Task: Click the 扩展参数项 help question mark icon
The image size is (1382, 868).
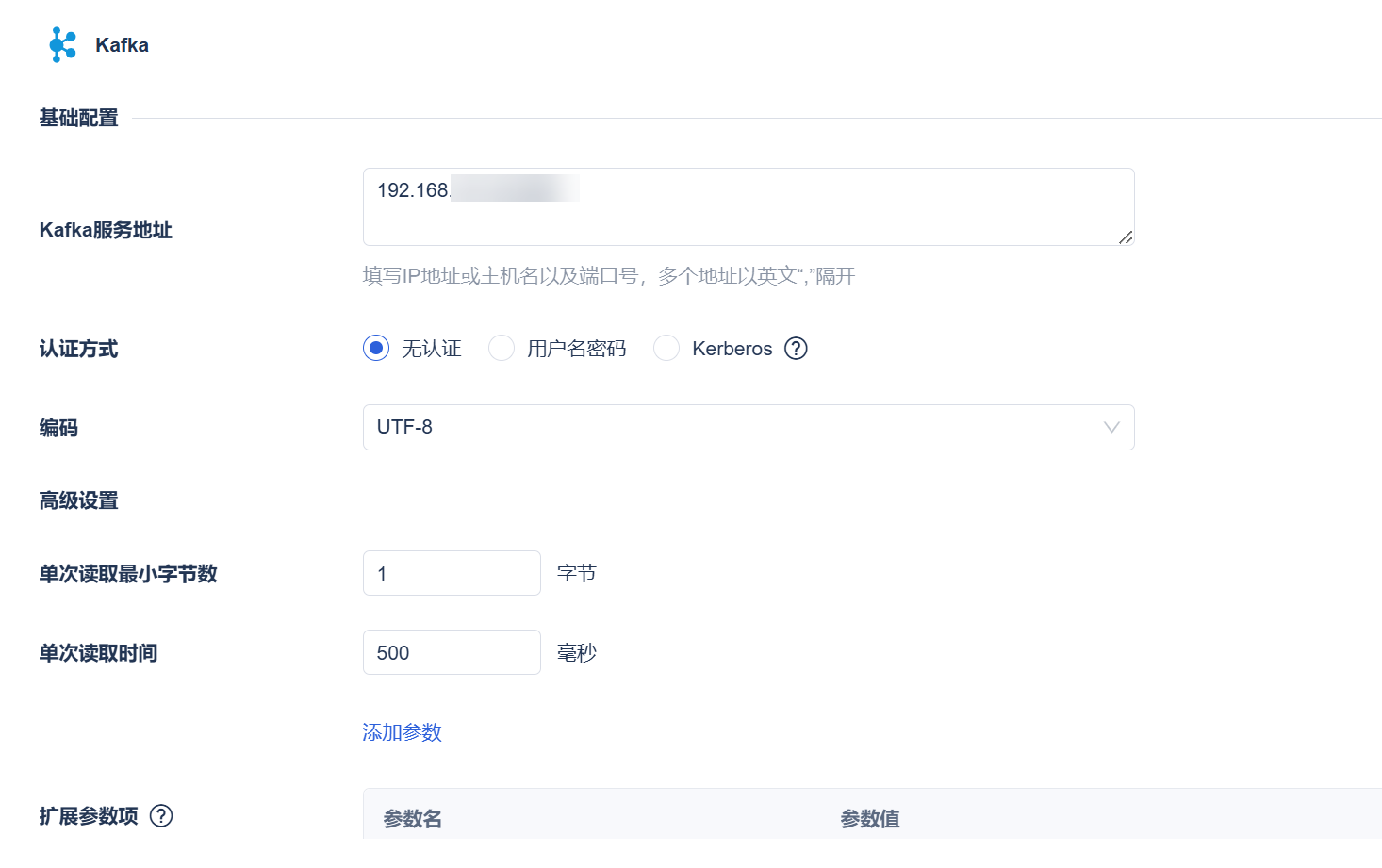Action: (161, 816)
